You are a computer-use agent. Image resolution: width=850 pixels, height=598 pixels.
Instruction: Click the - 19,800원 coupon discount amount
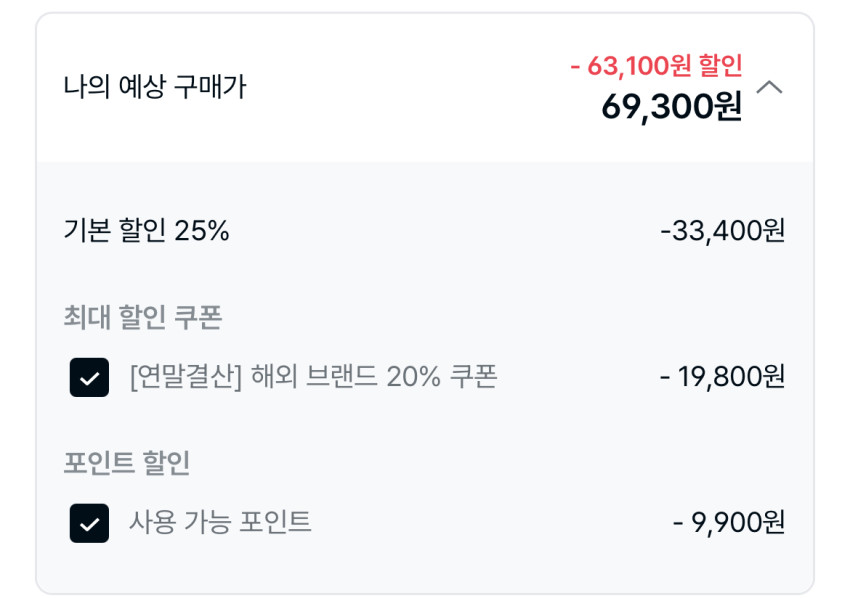(x=722, y=377)
